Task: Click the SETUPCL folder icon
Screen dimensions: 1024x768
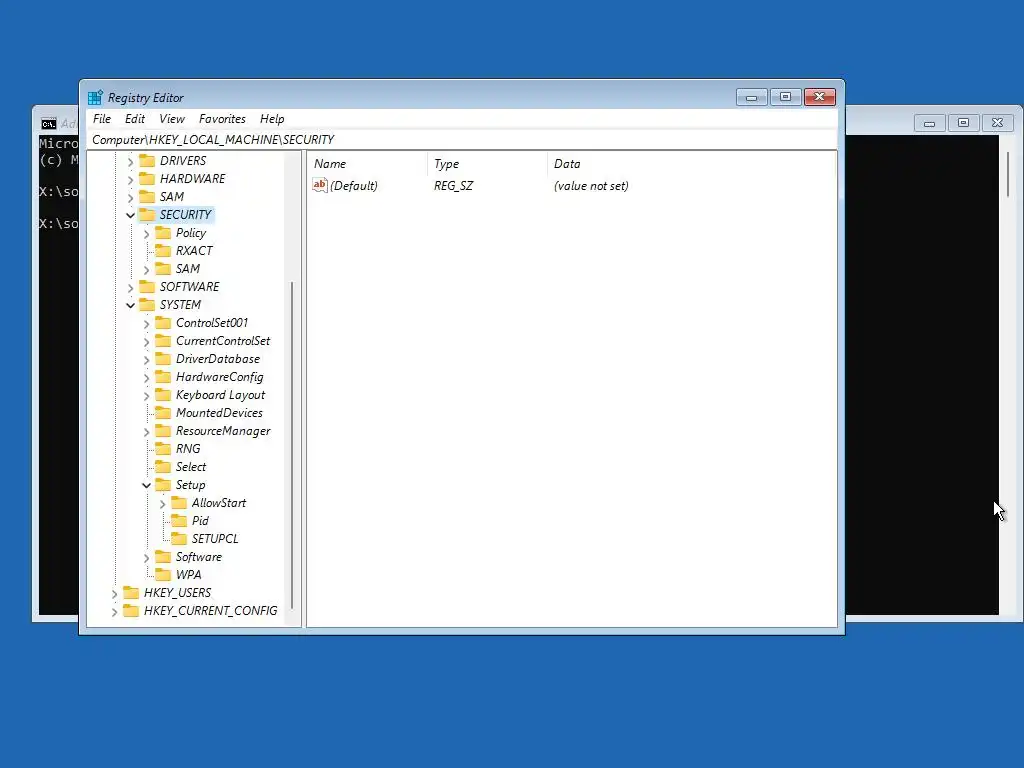Action: tap(179, 539)
